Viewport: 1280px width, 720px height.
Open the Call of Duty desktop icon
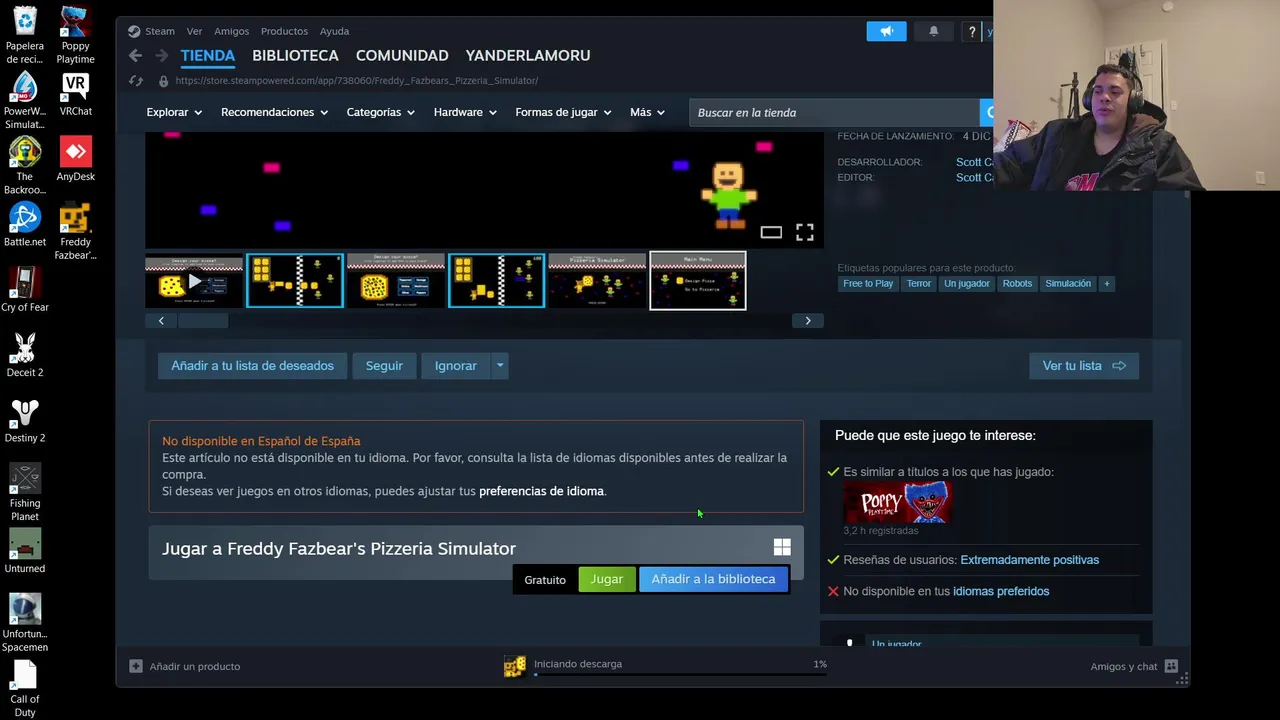(x=24, y=688)
